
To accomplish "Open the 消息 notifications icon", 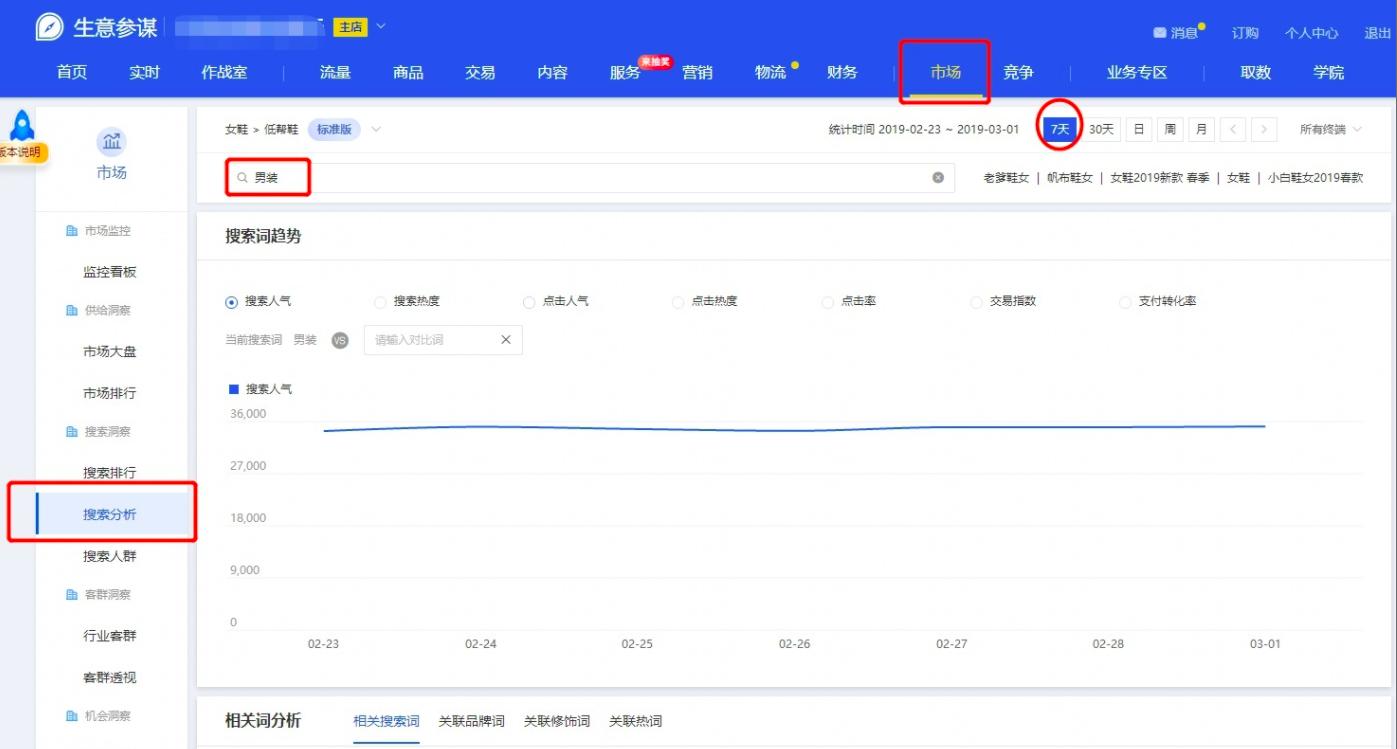I will (x=1162, y=31).
